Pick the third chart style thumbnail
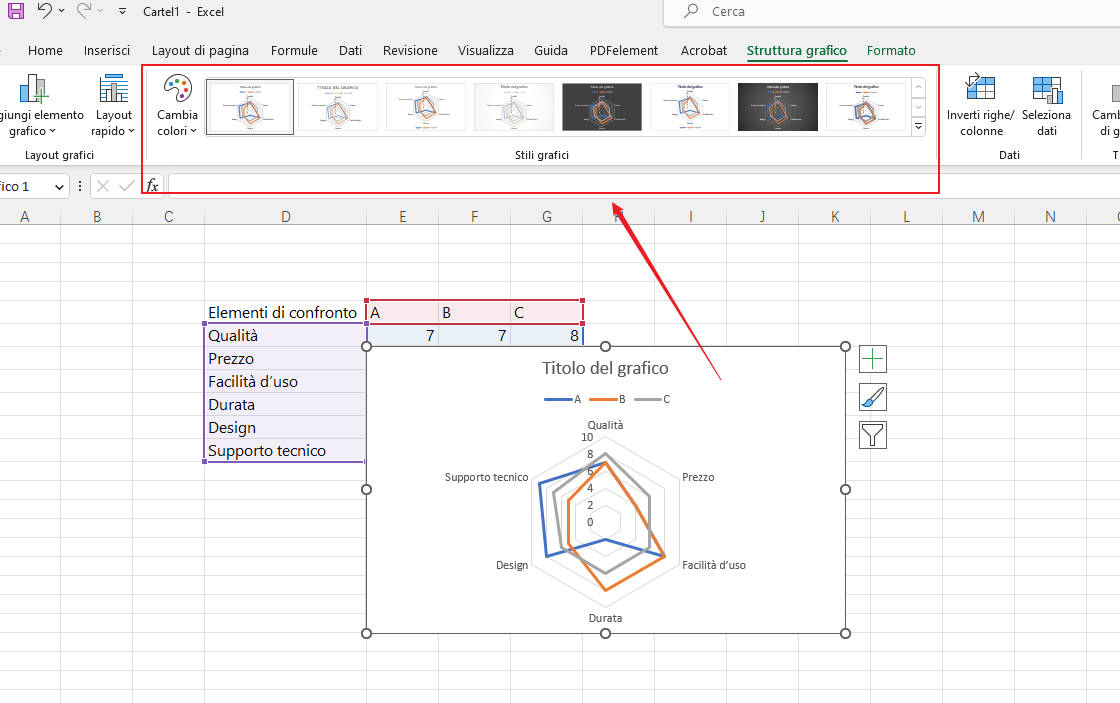The height and width of the screenshot is (703, 1120). [426, 107]
